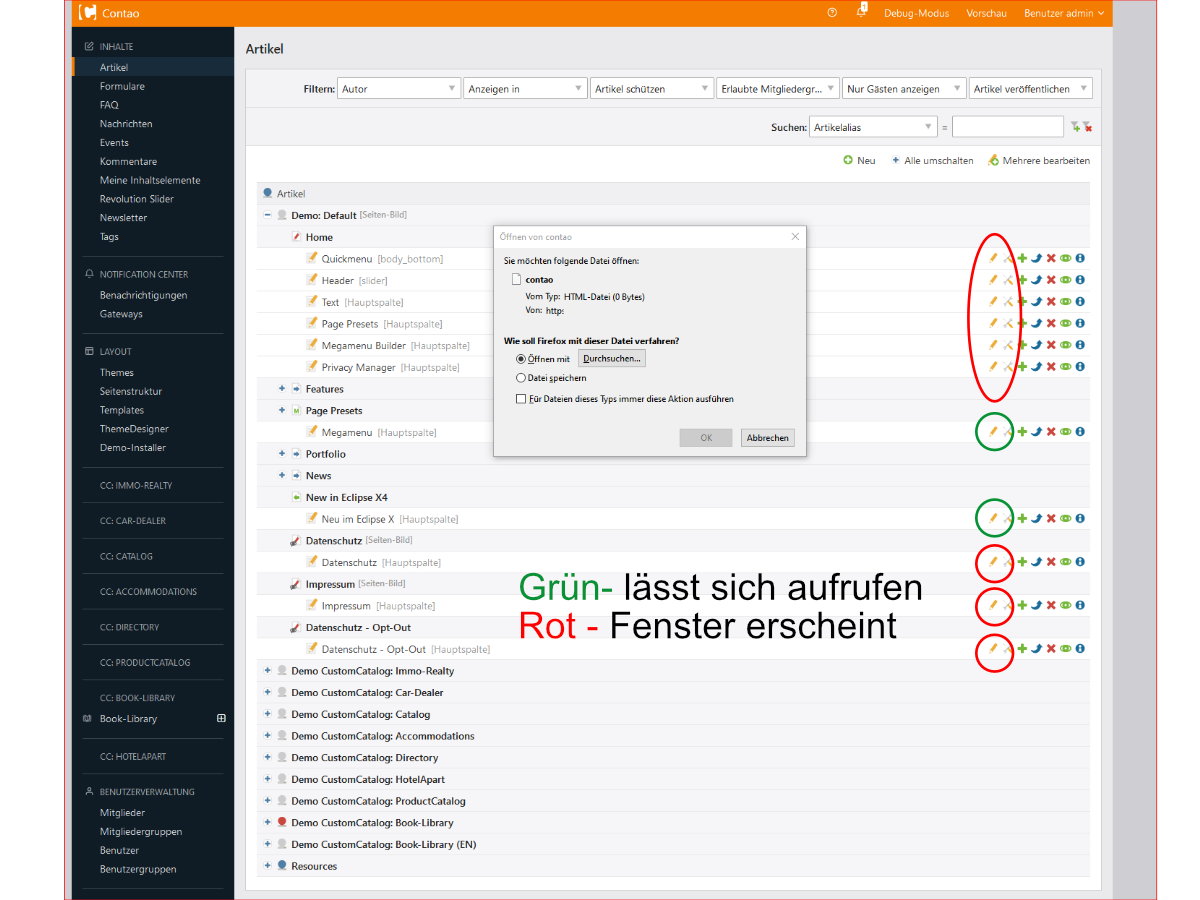The image size is (1200, 900).
Task: Check 'Für Dateien dieses Typs immer' checkbox
Action: point(521,398)
